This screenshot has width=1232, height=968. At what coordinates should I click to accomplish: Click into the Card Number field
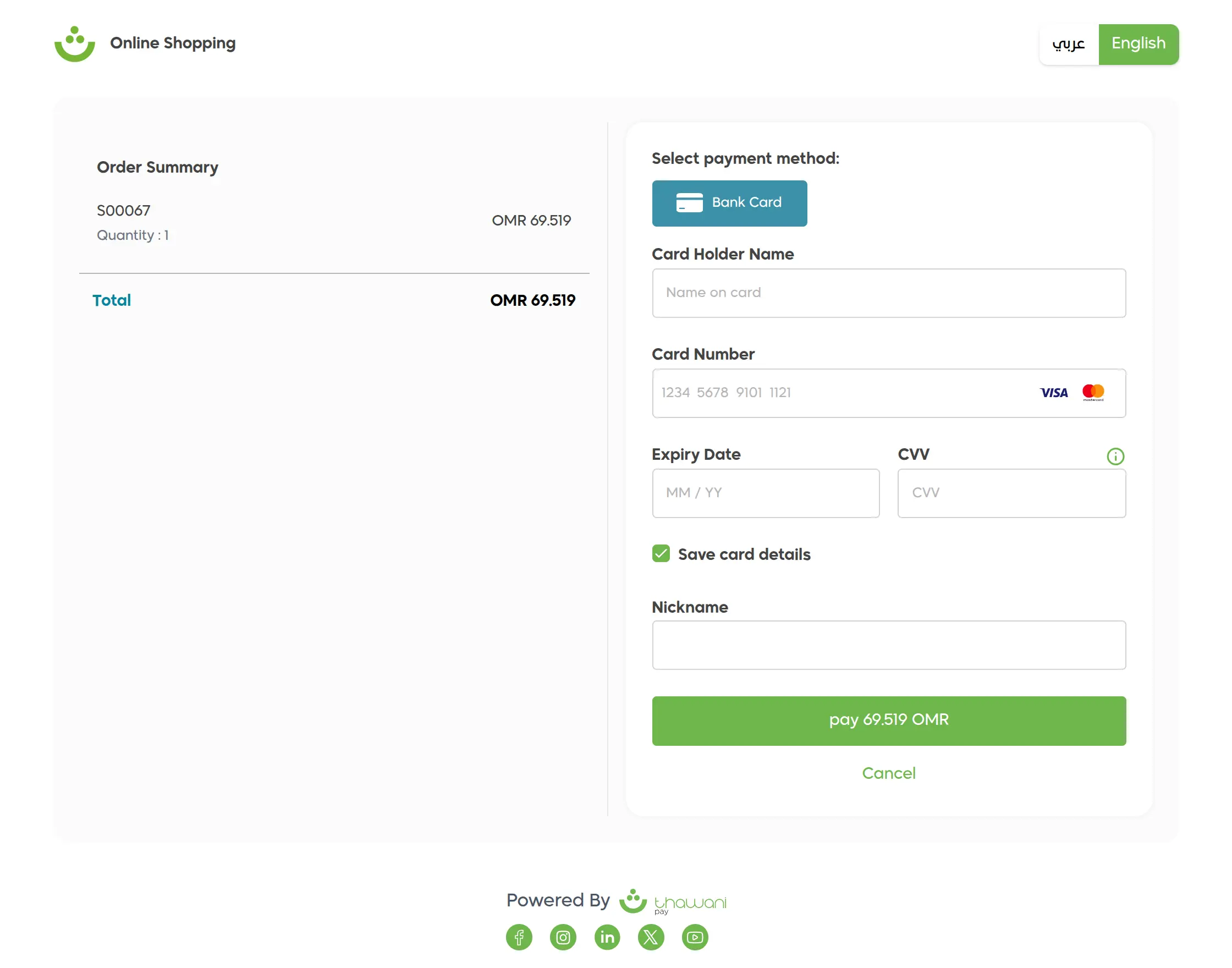click(839, 393)
